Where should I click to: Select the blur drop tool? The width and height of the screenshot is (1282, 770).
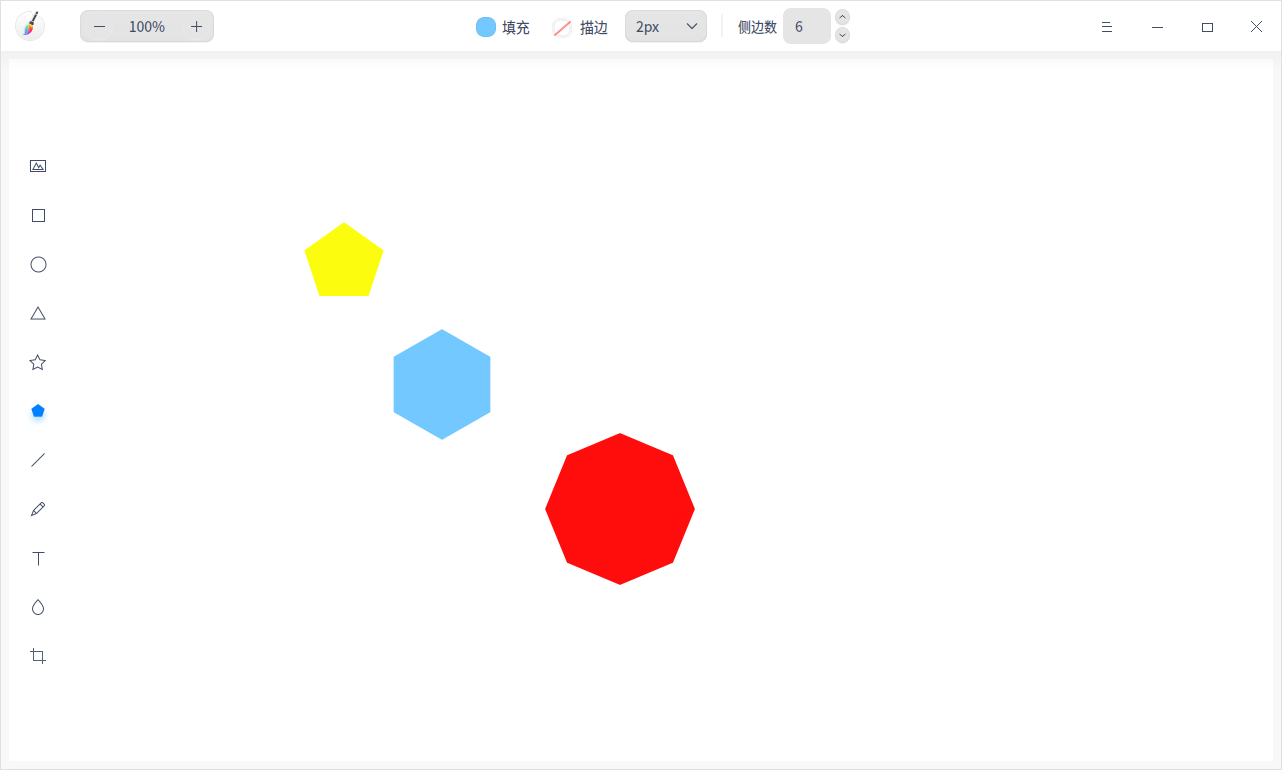(x=38, y=607)
